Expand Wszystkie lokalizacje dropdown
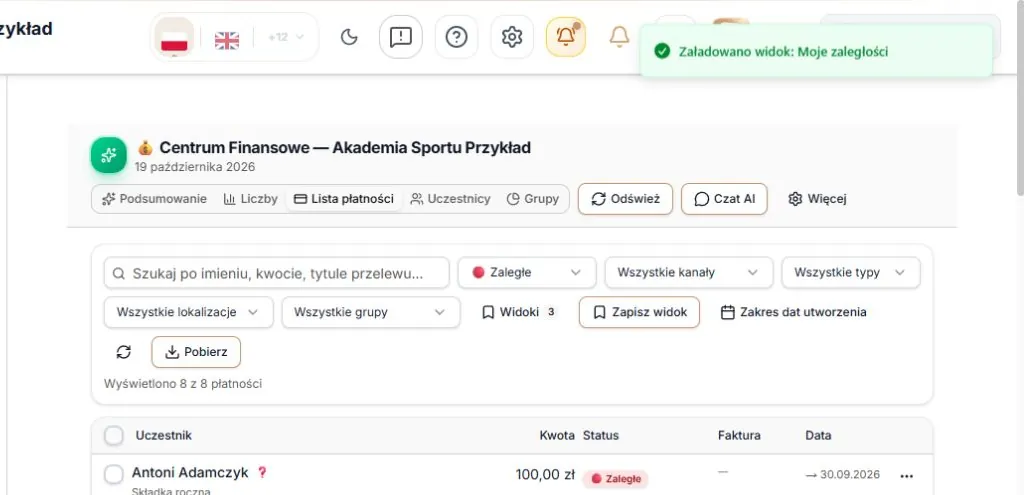Screen dimensions: 1024x495 [x=189, y=312]
